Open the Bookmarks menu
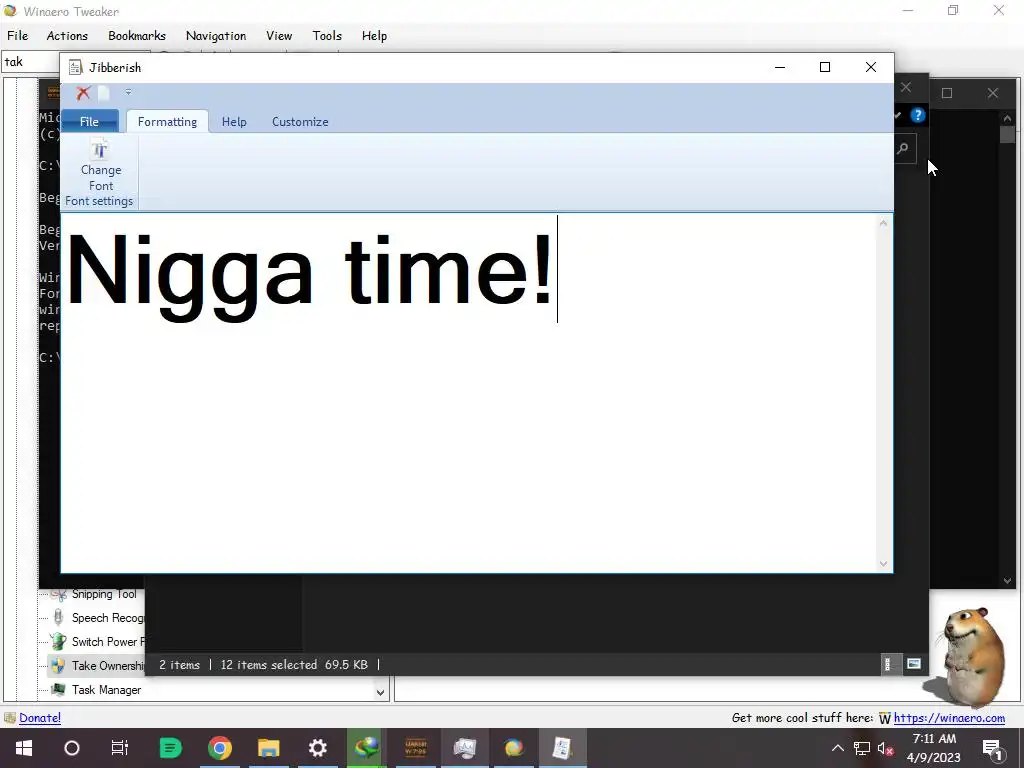 (x=137, y=36)
